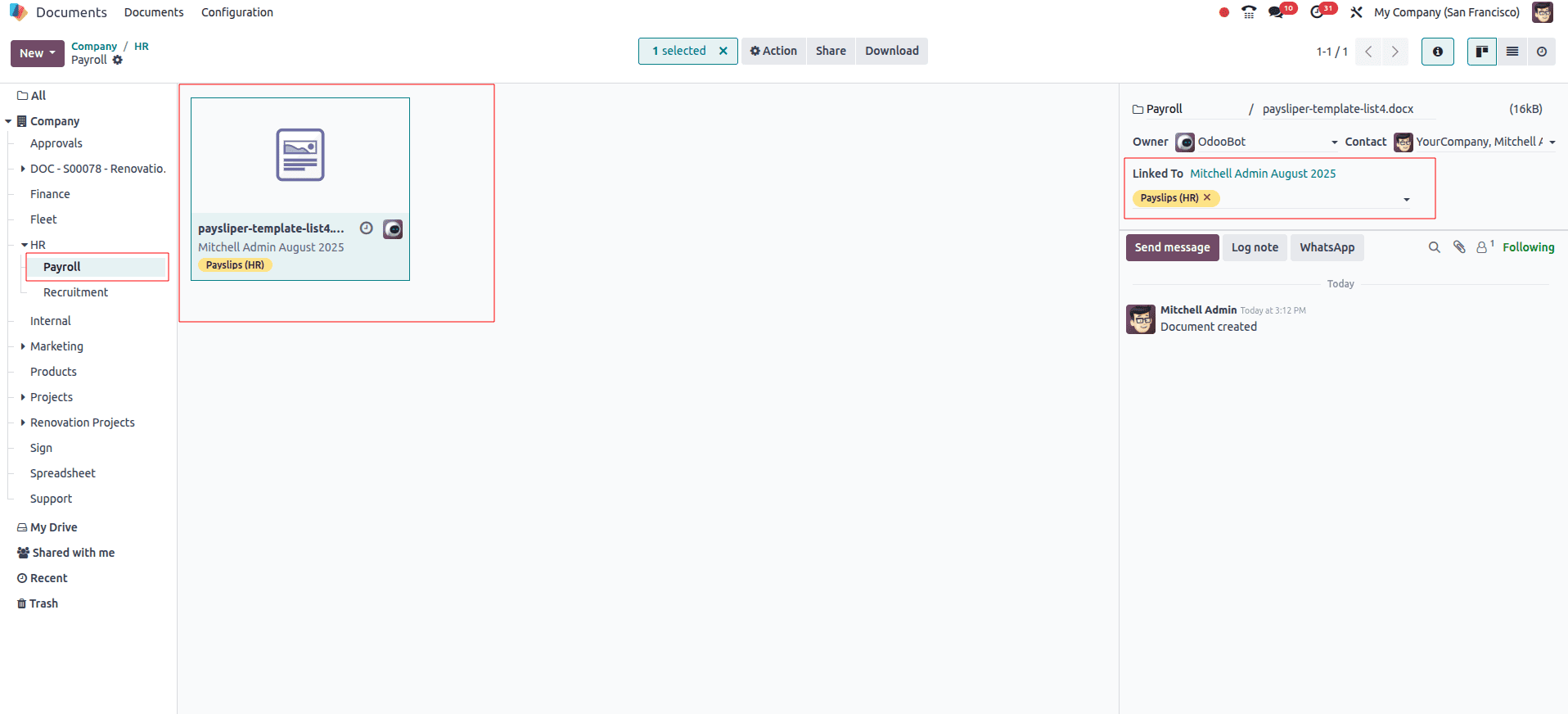Go to Company breadcrumb
1568x714 pixels.
(x=94, y=47)
